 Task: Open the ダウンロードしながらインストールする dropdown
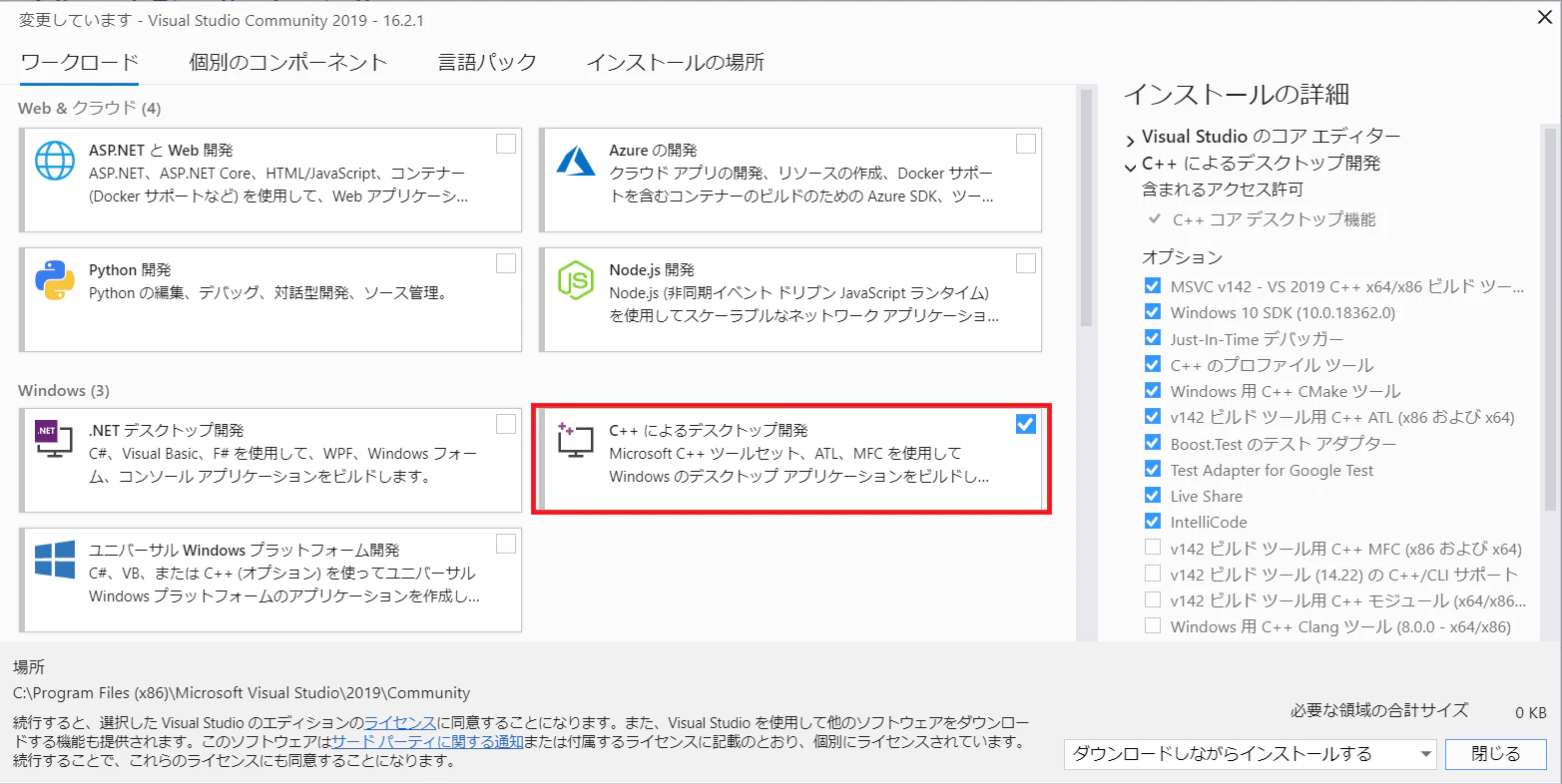1250,754
